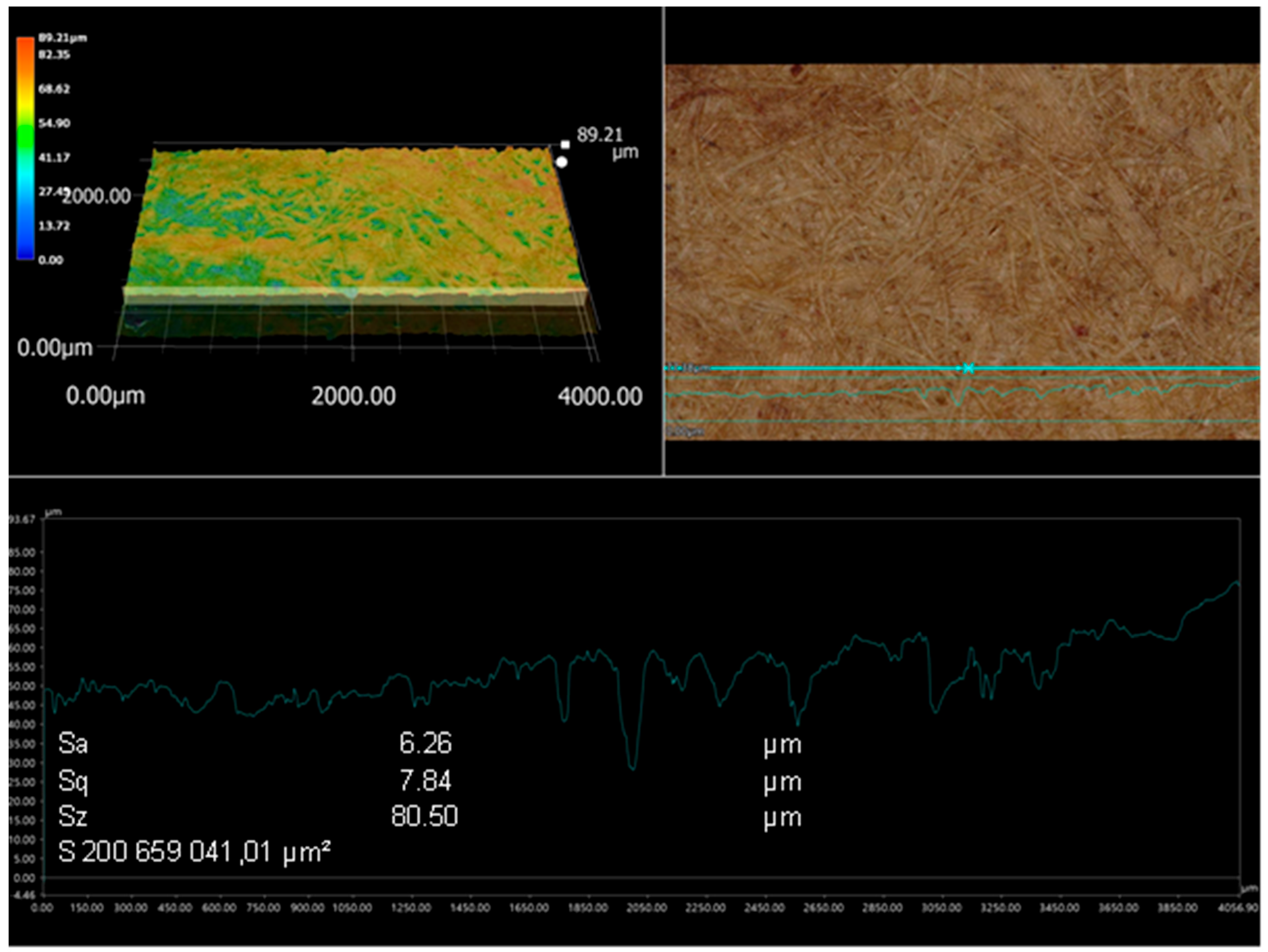Click the 0.00µm height label of 3D view
Image resolution: width=1268 pixels, height=952 pixels.
[x=55, y=348]
